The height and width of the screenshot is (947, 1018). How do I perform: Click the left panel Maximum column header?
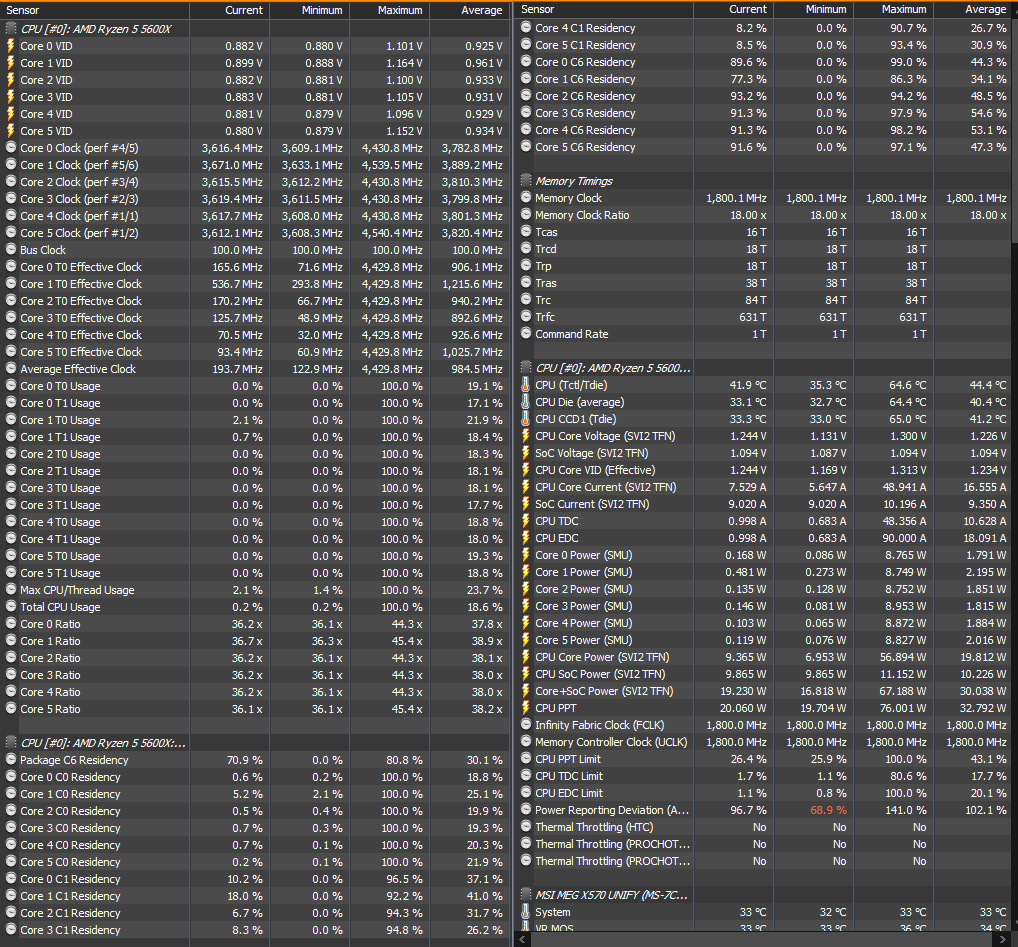389,10
